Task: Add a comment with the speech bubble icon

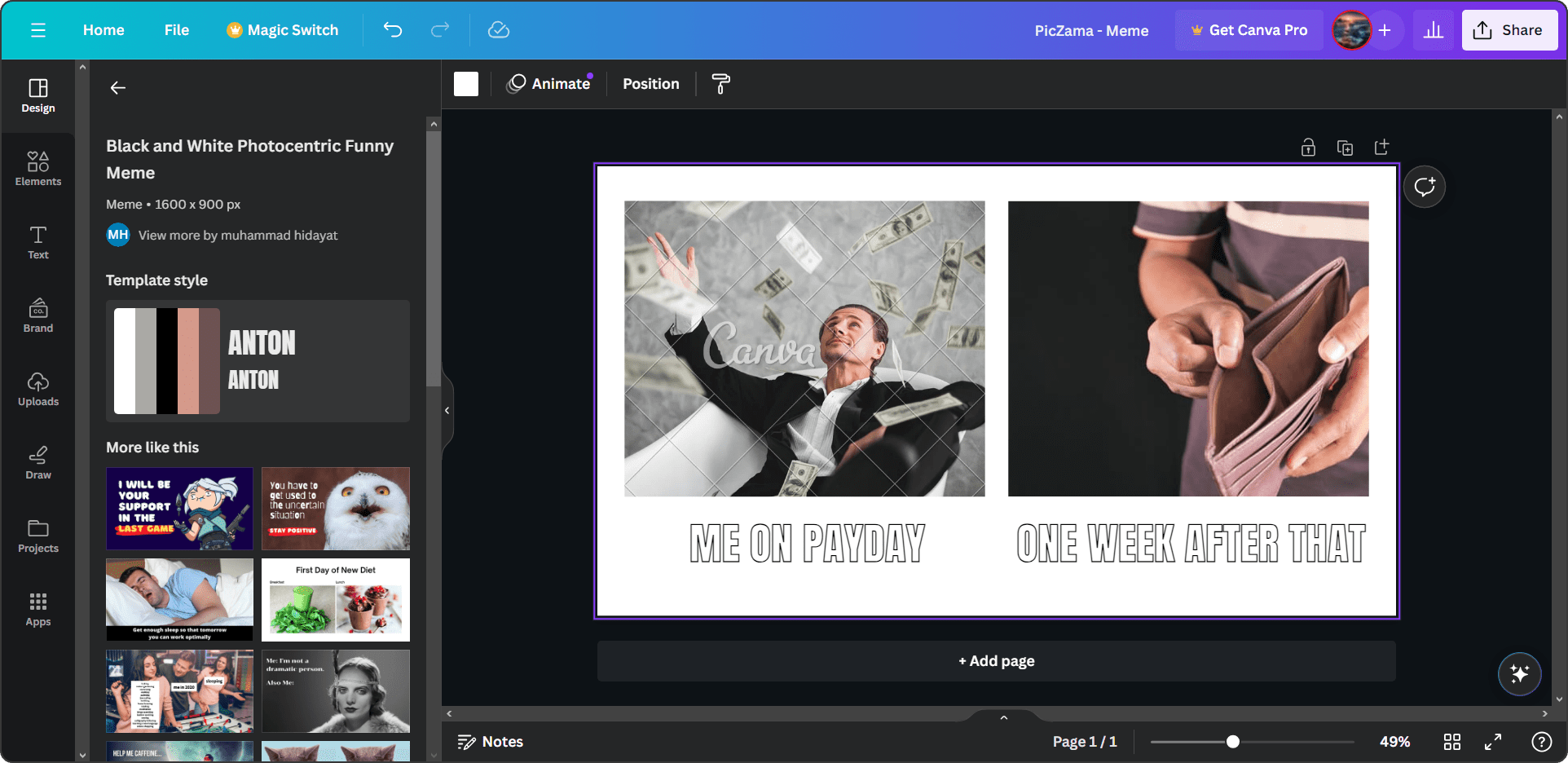Action: point(1424,186)
